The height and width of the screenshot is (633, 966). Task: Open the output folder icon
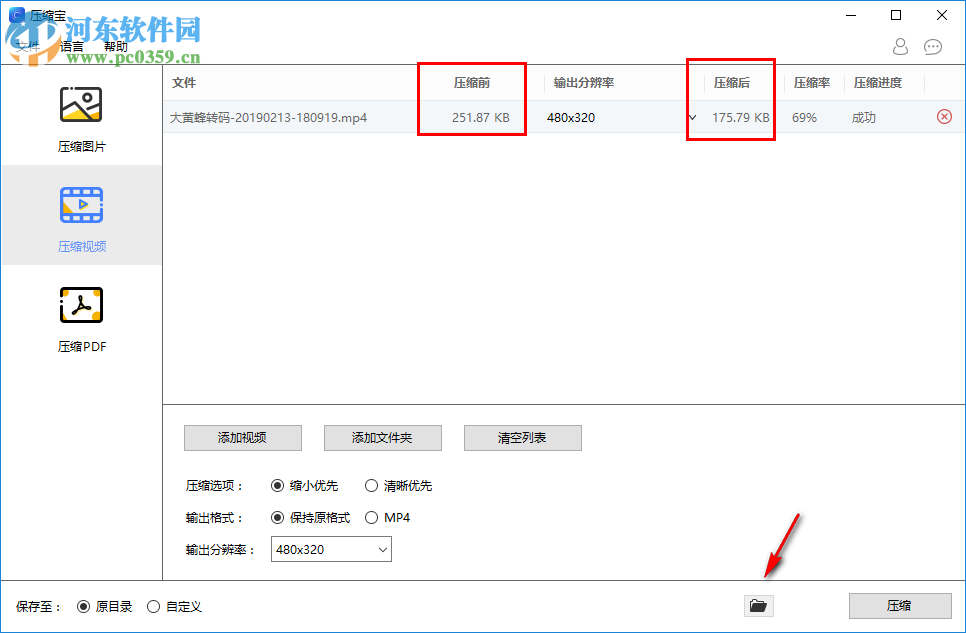coord(758,606)
